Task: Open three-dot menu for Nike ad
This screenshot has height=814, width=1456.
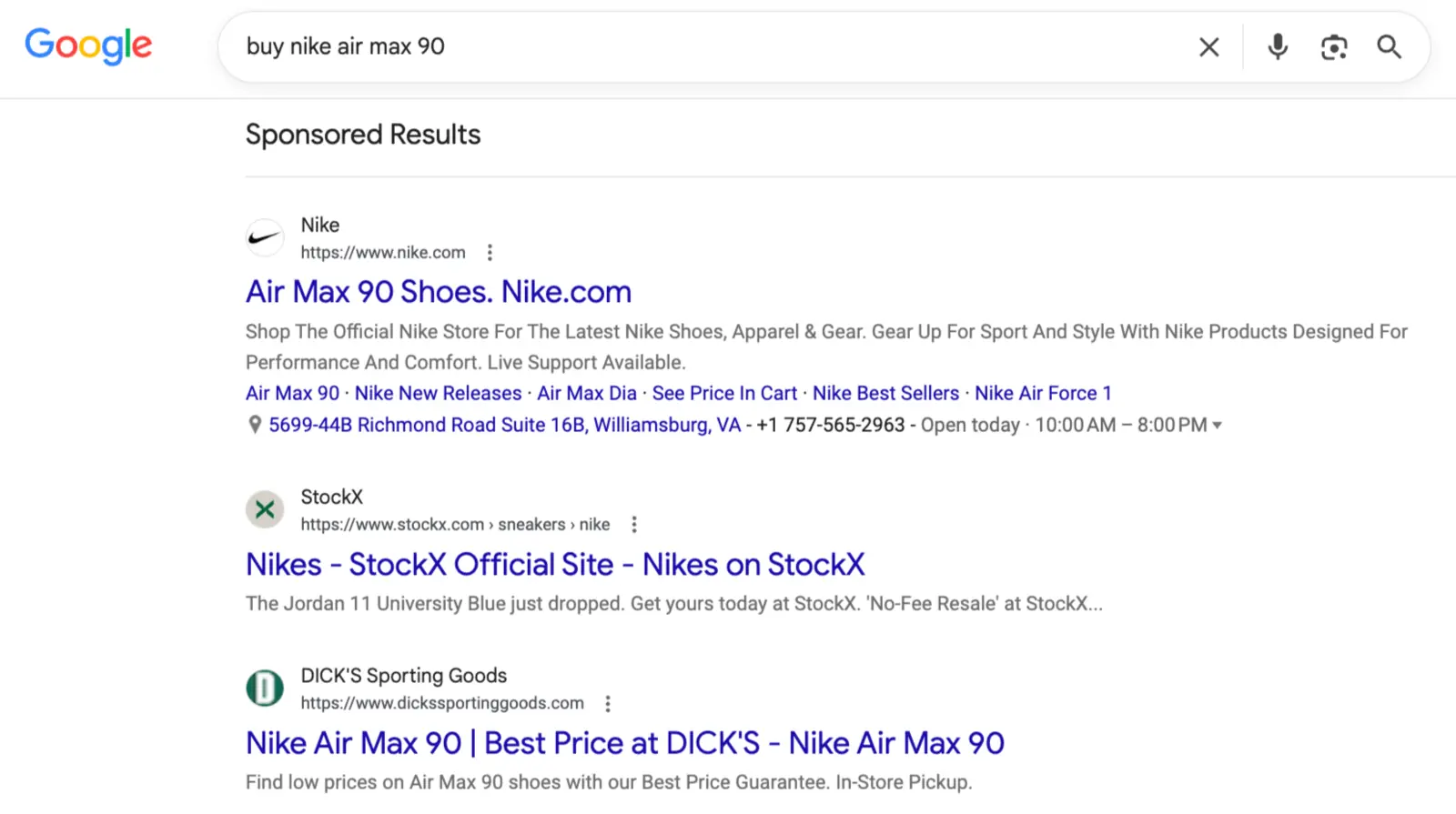Action: [490, 253]
